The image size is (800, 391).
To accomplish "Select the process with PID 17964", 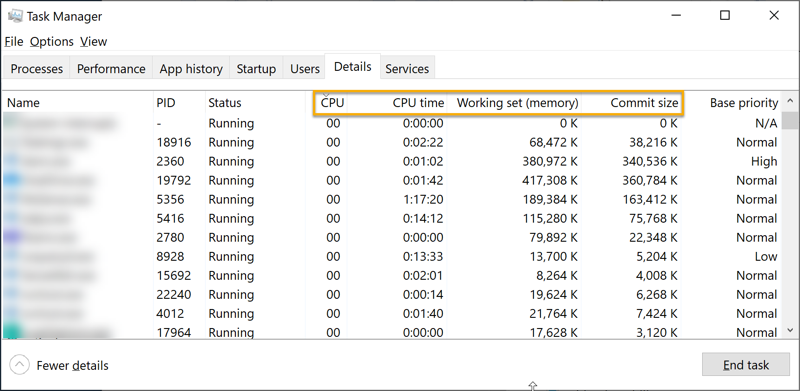I will (x=392, y=331).
